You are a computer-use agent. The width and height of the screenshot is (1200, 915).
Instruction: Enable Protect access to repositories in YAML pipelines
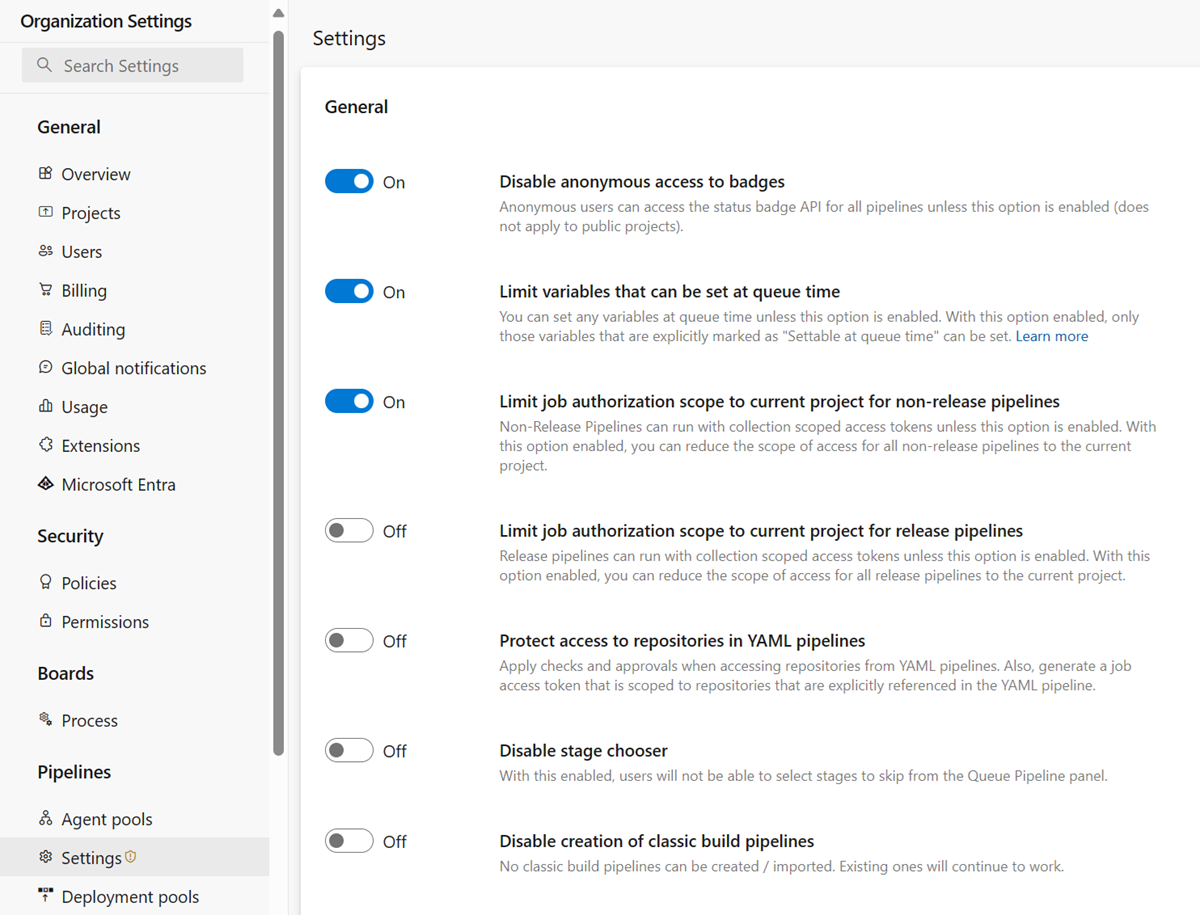click(349, 641)
